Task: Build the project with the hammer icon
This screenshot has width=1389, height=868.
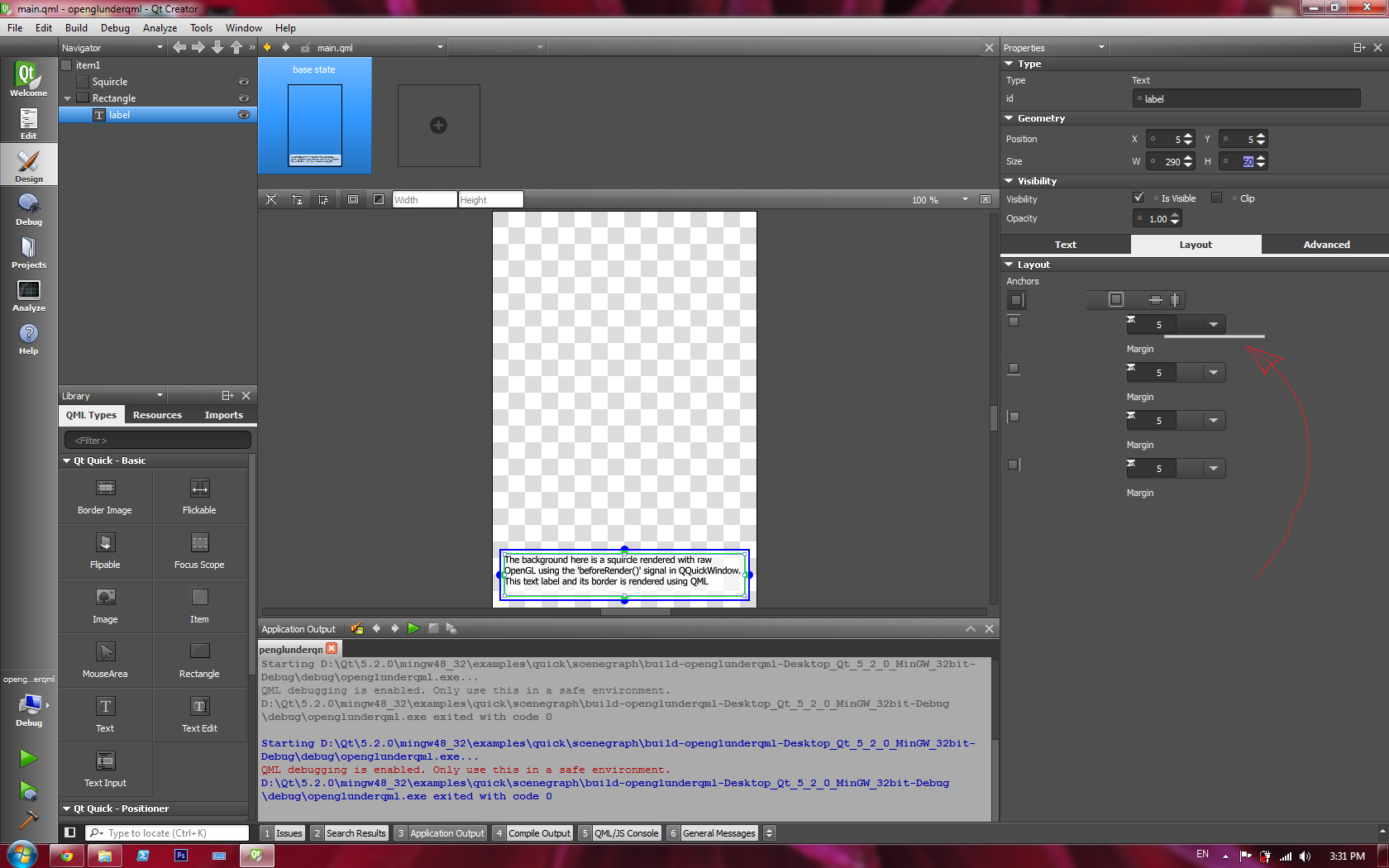Action: click(28, 818)
